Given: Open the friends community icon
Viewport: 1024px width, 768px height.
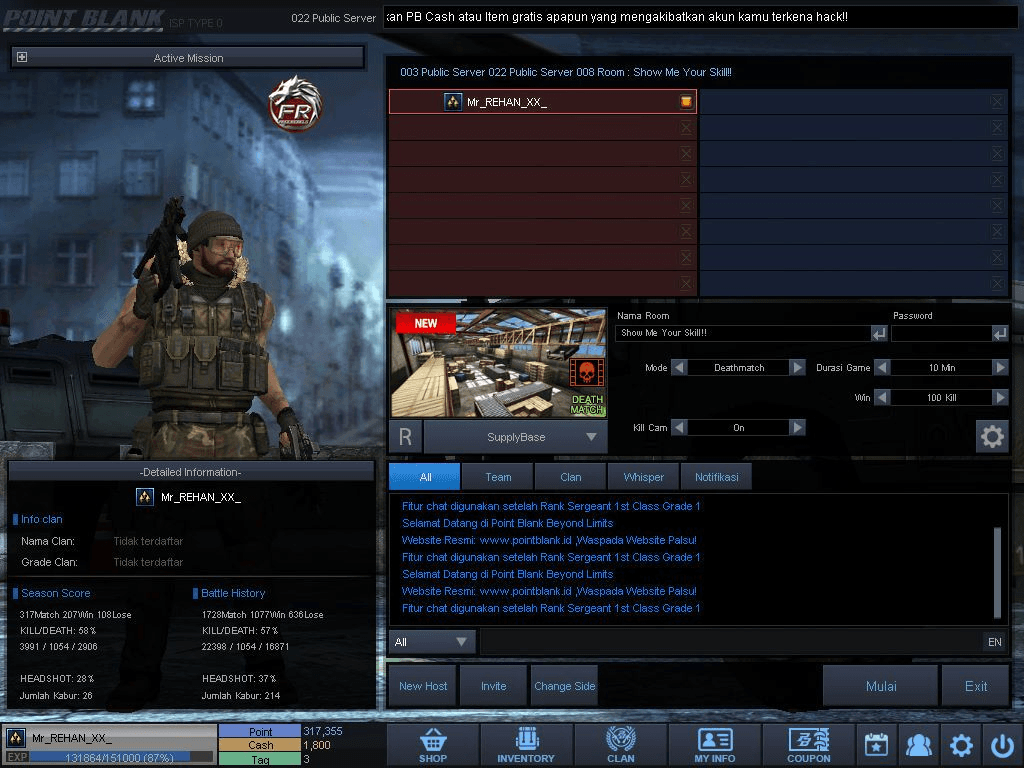Looking at the screenshot, I should [919, 745].
